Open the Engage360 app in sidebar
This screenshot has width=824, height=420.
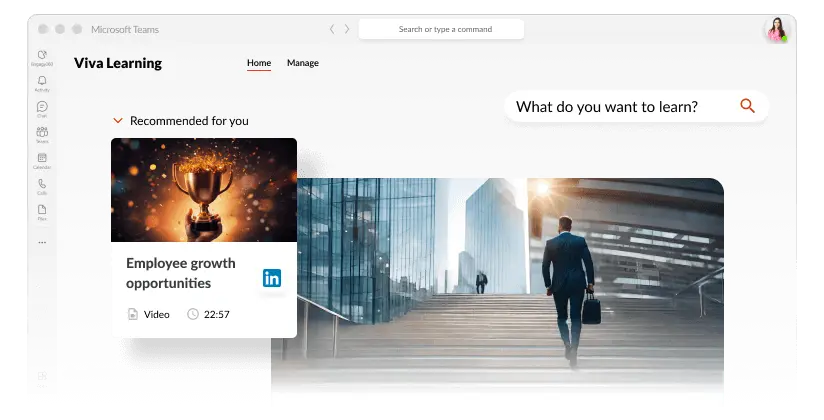click(x=42, y=56)
